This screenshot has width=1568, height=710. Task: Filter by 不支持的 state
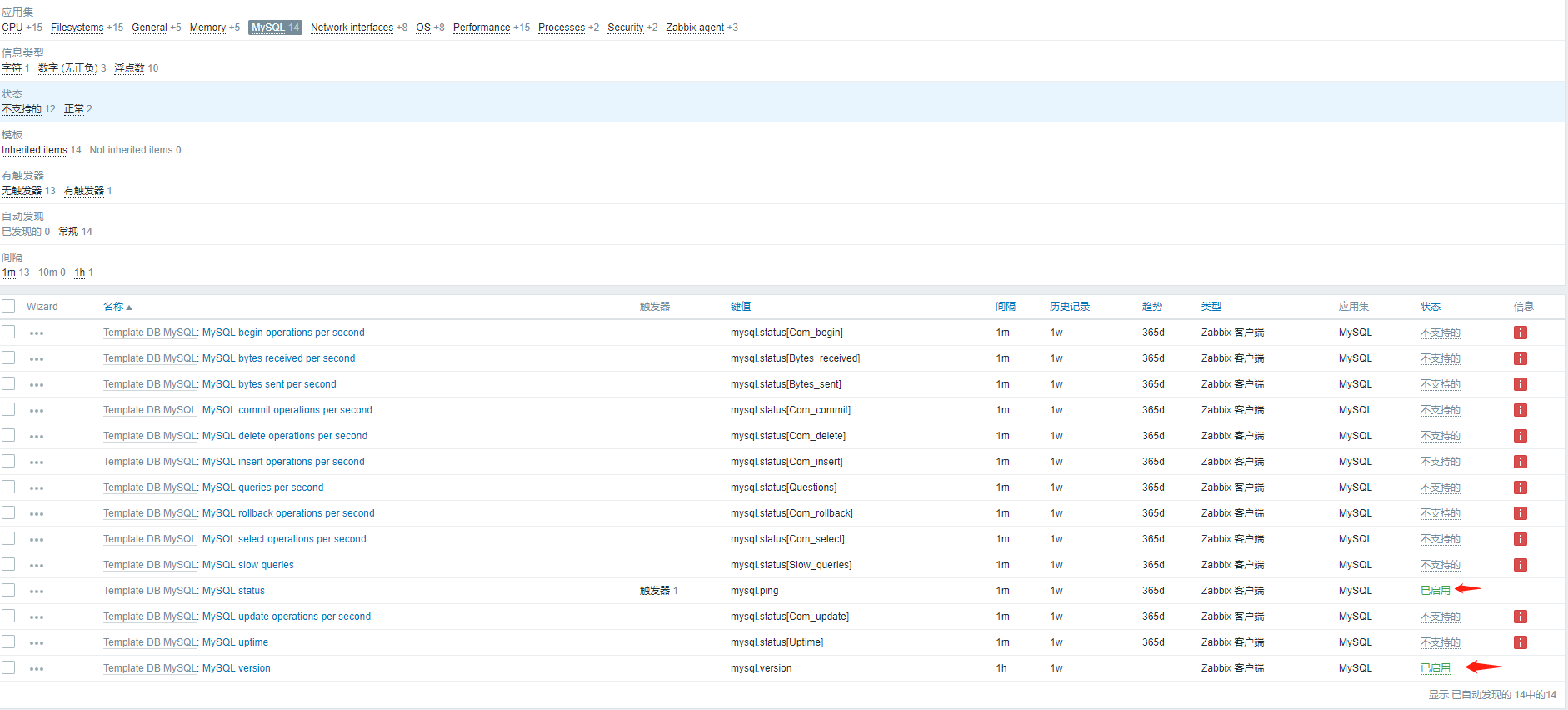[x=22, y=109]
